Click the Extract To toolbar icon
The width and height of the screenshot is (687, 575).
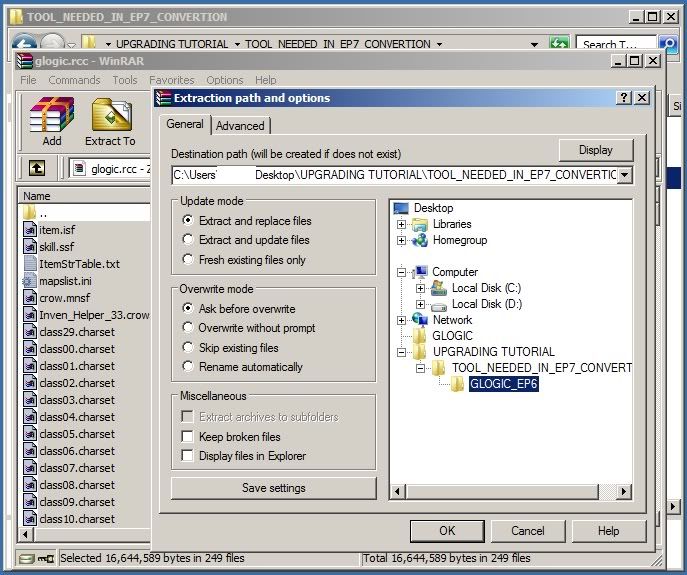(x=110, y=116)
